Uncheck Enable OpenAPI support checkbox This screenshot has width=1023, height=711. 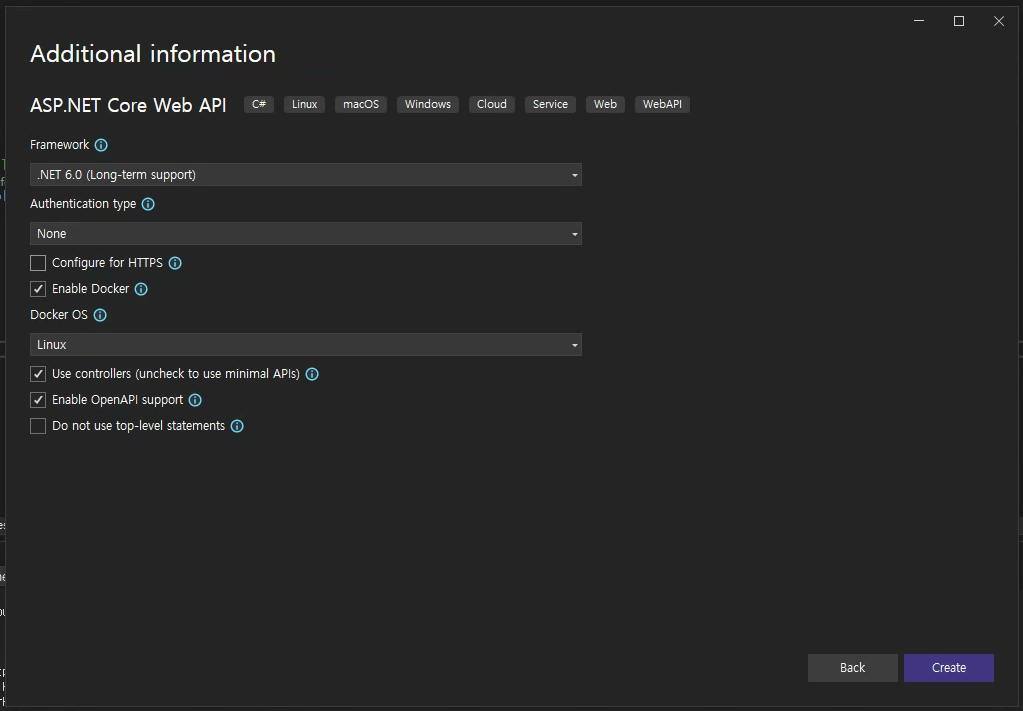(38, 400)
